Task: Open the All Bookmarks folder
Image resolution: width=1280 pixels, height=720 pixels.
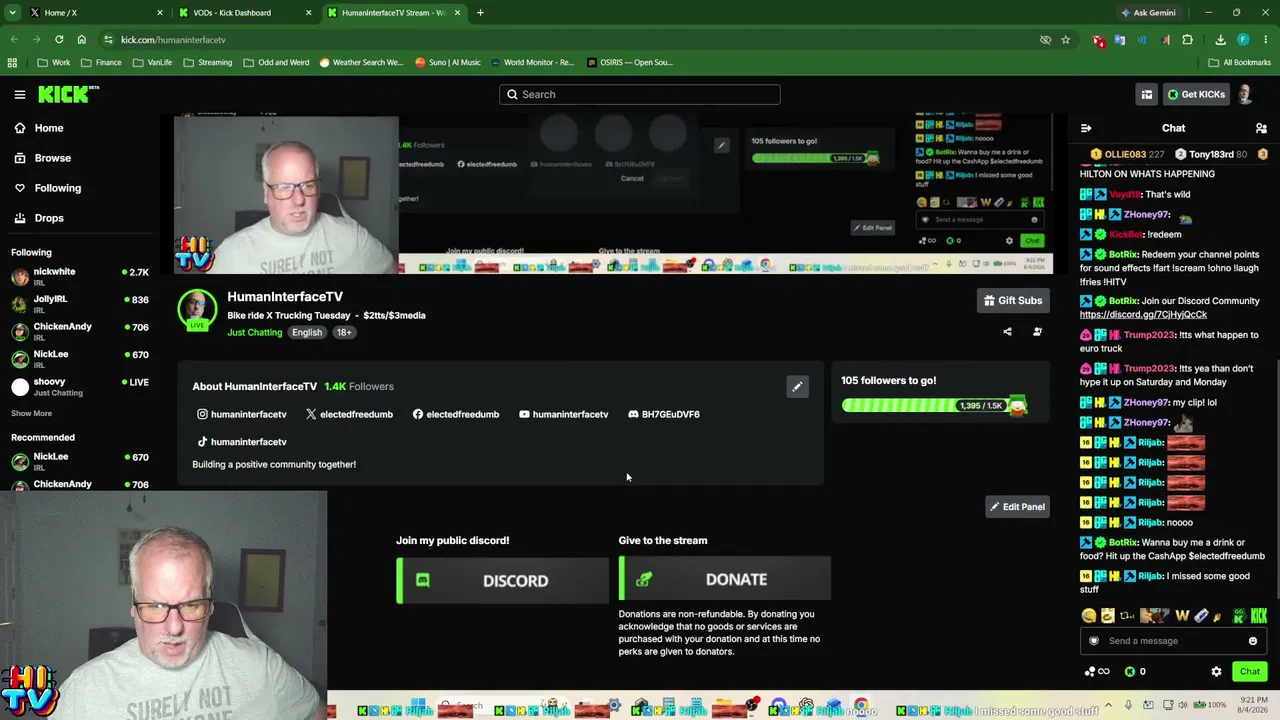Action: (1240, 63)
